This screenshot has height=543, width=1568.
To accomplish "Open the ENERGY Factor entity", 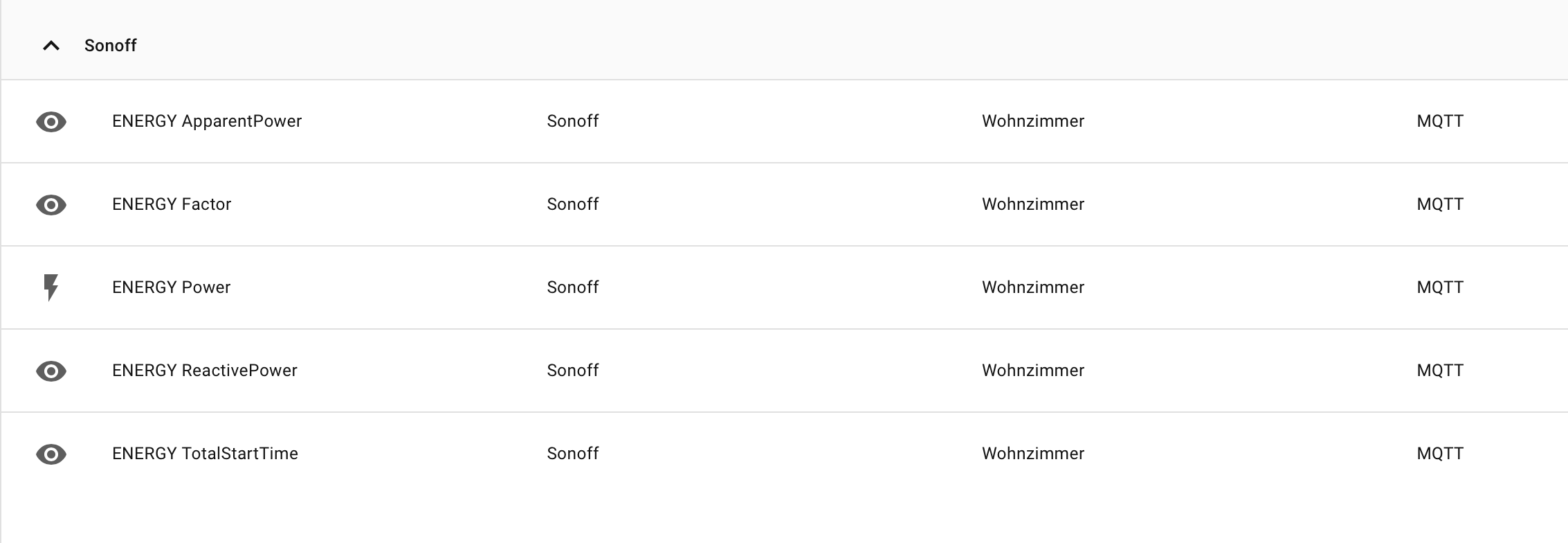I will pyautogui.click(x=172, y=204).
